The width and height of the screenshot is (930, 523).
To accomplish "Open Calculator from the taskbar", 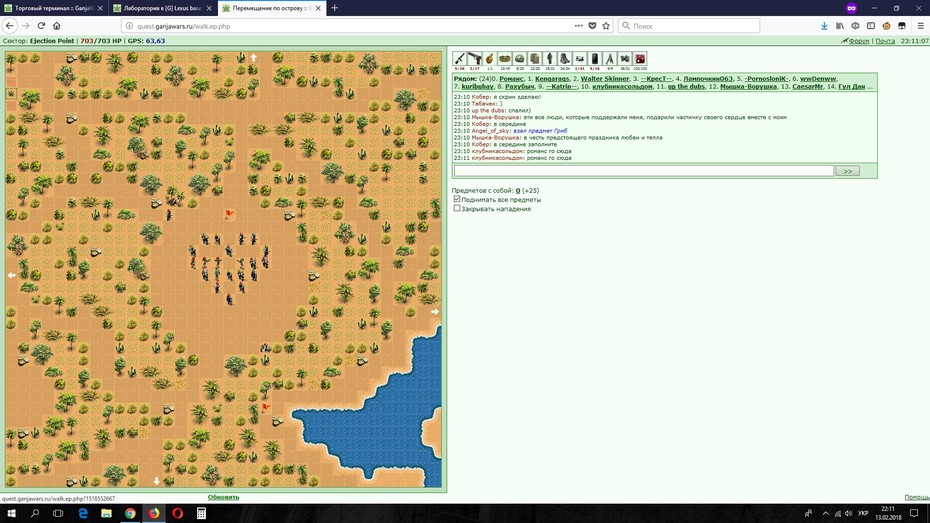I will pyautogui.click(x=201, y=514).
